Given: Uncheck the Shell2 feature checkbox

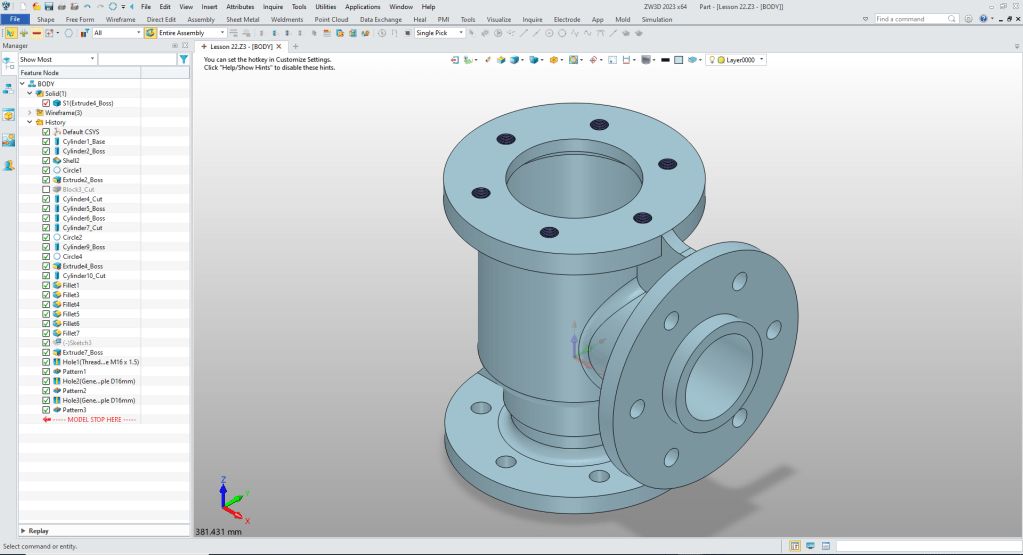Looking at the screenshot, I should pos(46,160).
